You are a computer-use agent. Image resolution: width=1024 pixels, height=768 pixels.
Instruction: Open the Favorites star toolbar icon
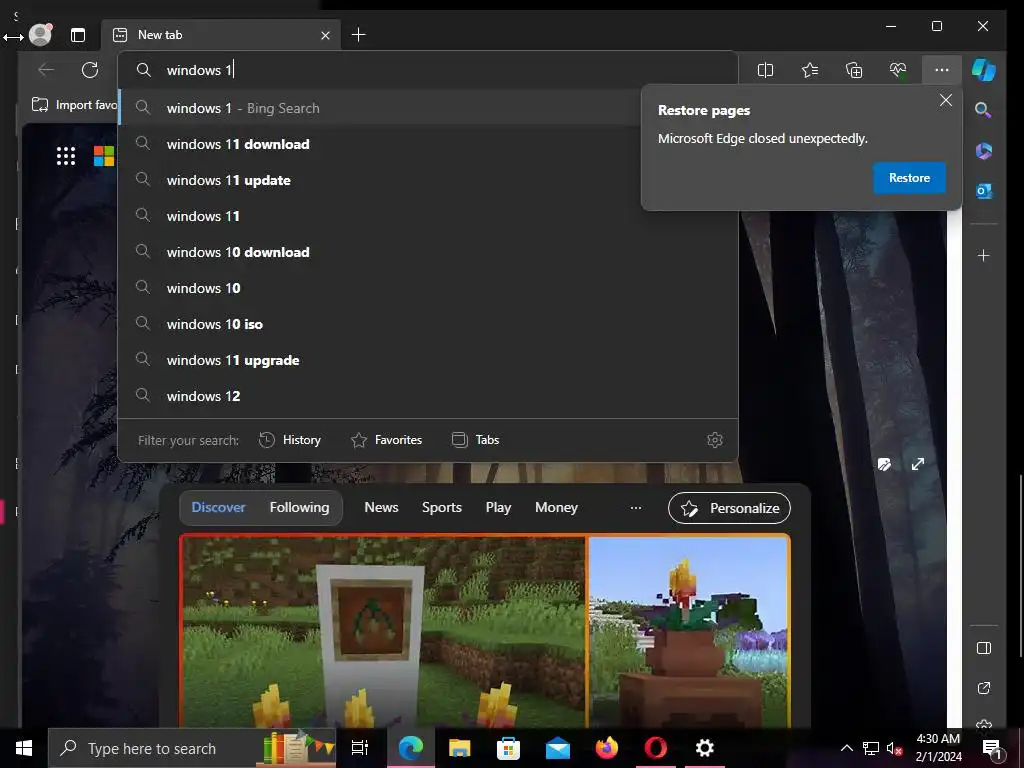pyautogui.click(x=810, y=70)
